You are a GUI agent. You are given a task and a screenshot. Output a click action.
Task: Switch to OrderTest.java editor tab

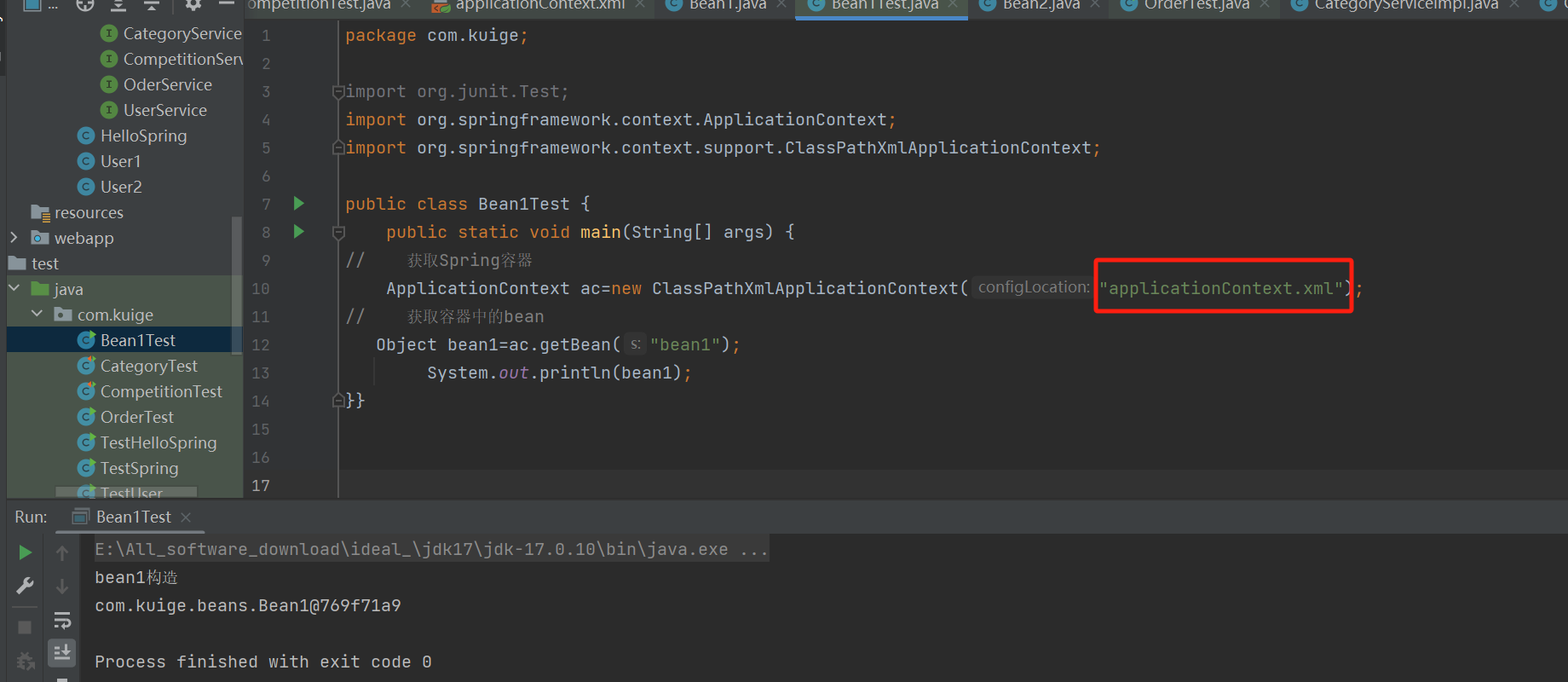[x=1196, y=5]
